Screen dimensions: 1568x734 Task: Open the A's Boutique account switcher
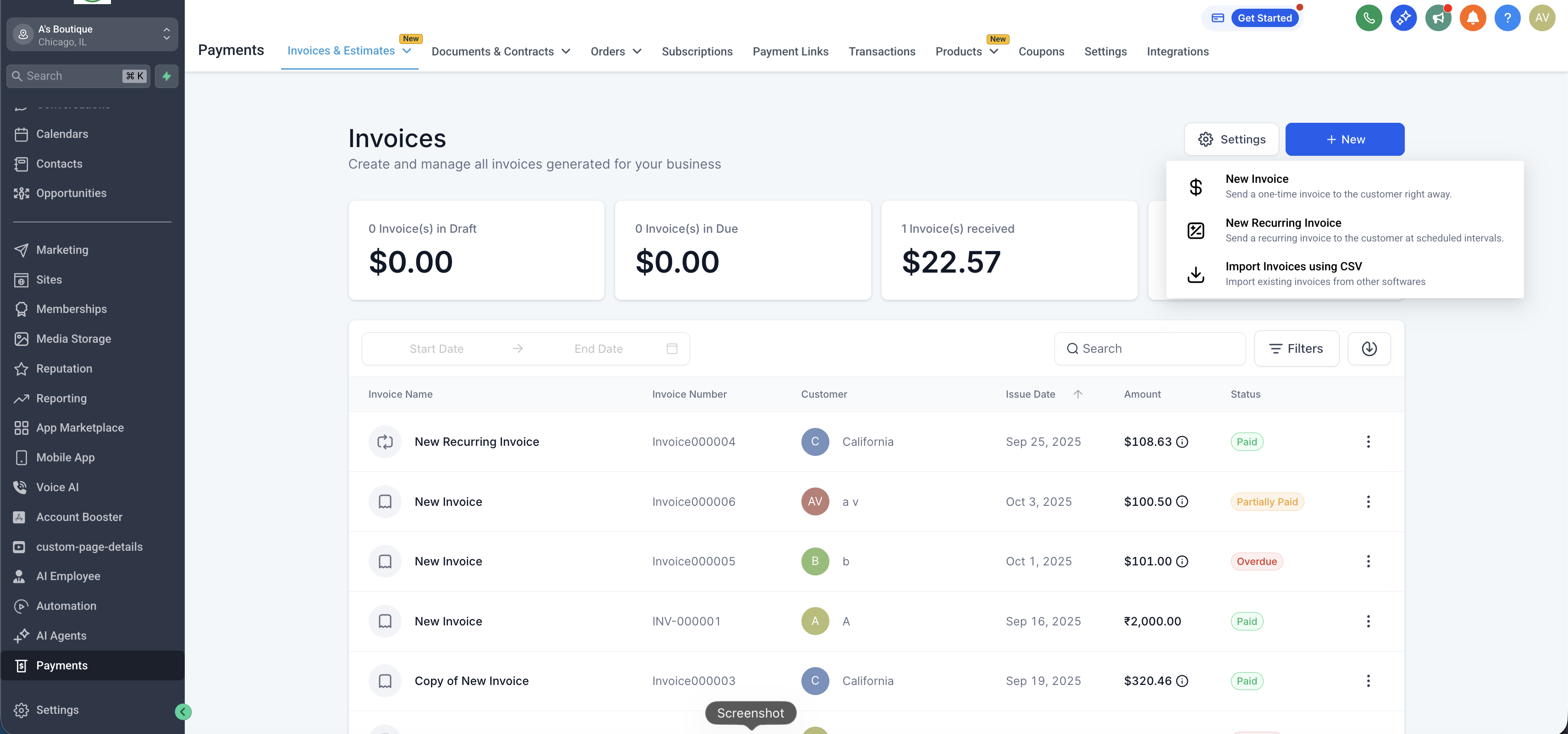(92, 35)
